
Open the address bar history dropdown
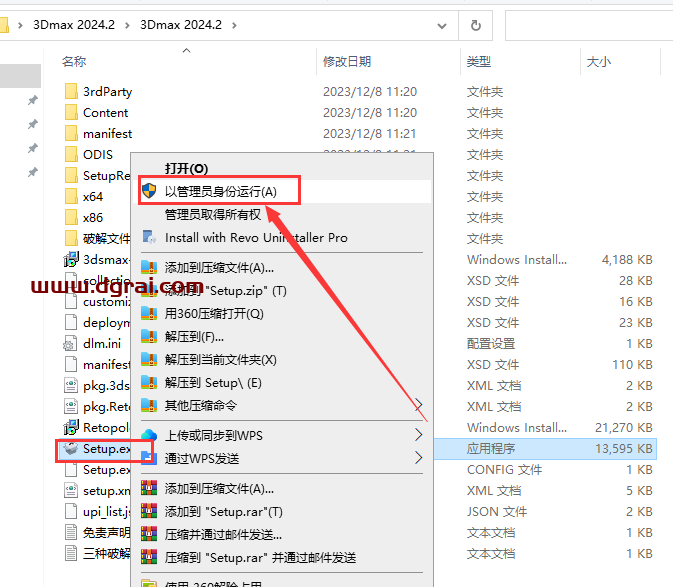coord(442,26)
